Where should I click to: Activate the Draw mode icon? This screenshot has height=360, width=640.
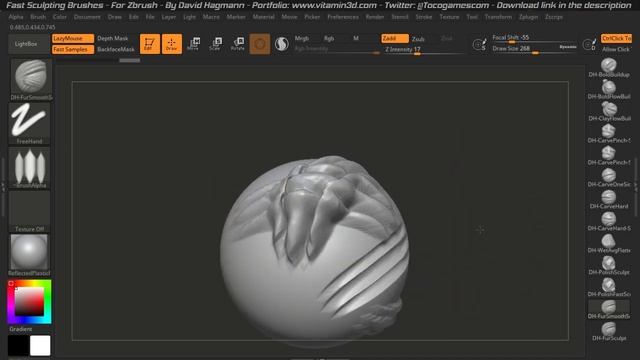click(x=172, y=44)
